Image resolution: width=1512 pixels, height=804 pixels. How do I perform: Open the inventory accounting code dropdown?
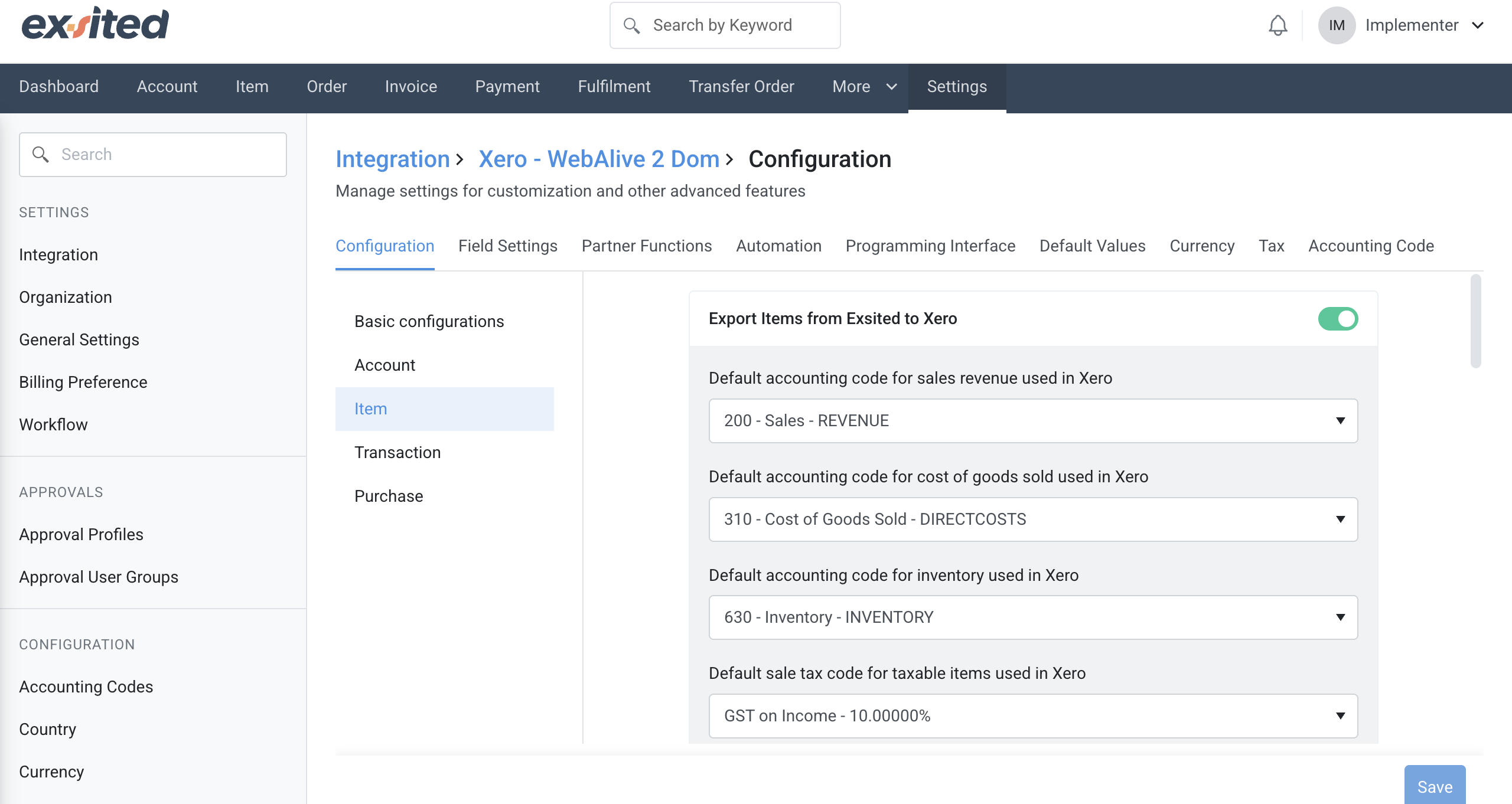point(1033,617)
